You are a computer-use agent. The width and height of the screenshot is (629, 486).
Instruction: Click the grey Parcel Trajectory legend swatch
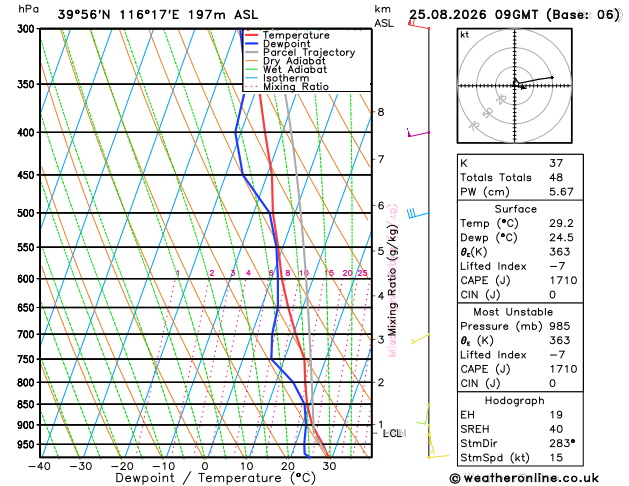(252, 52)
